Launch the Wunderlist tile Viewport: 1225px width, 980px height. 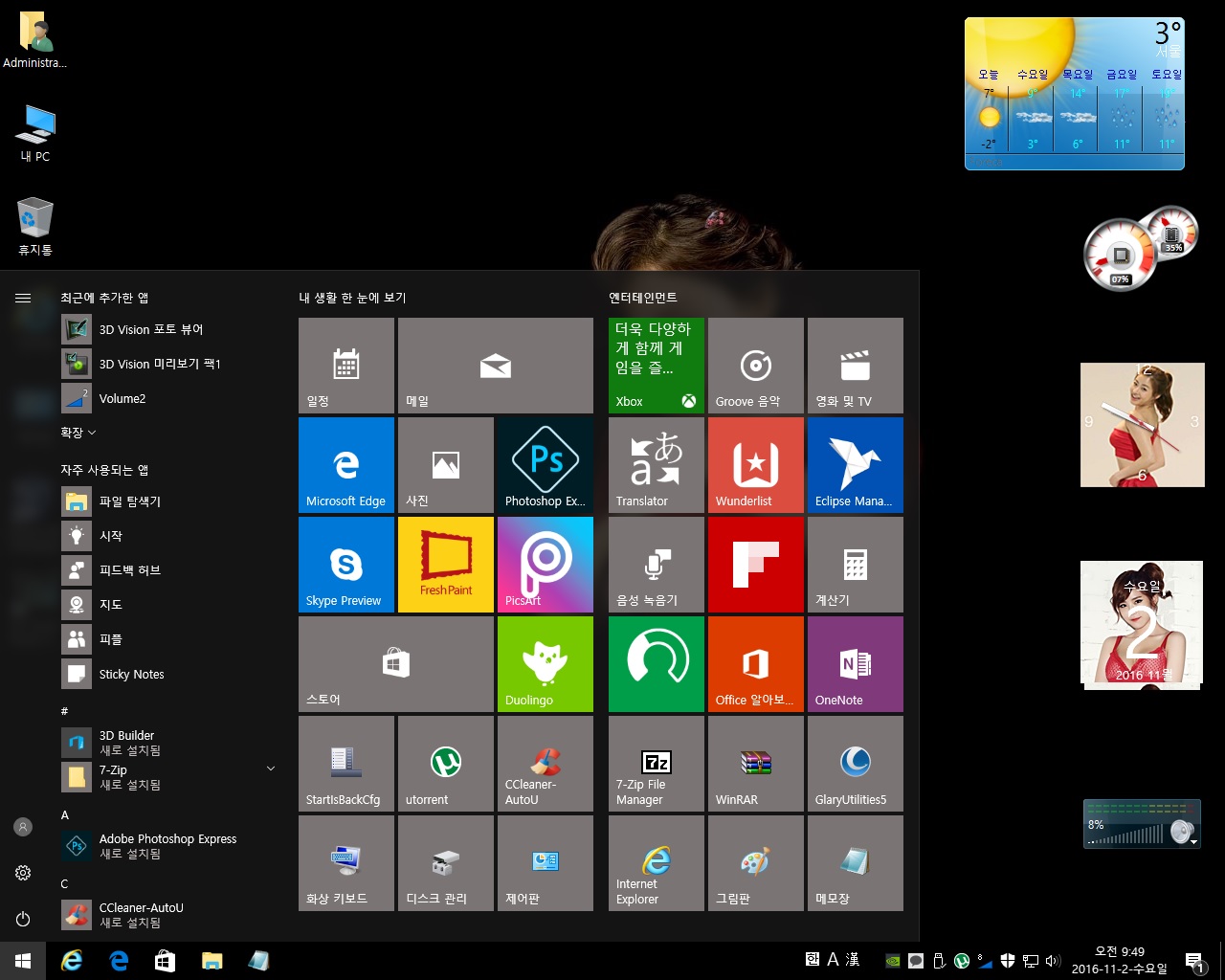(756, 465)
